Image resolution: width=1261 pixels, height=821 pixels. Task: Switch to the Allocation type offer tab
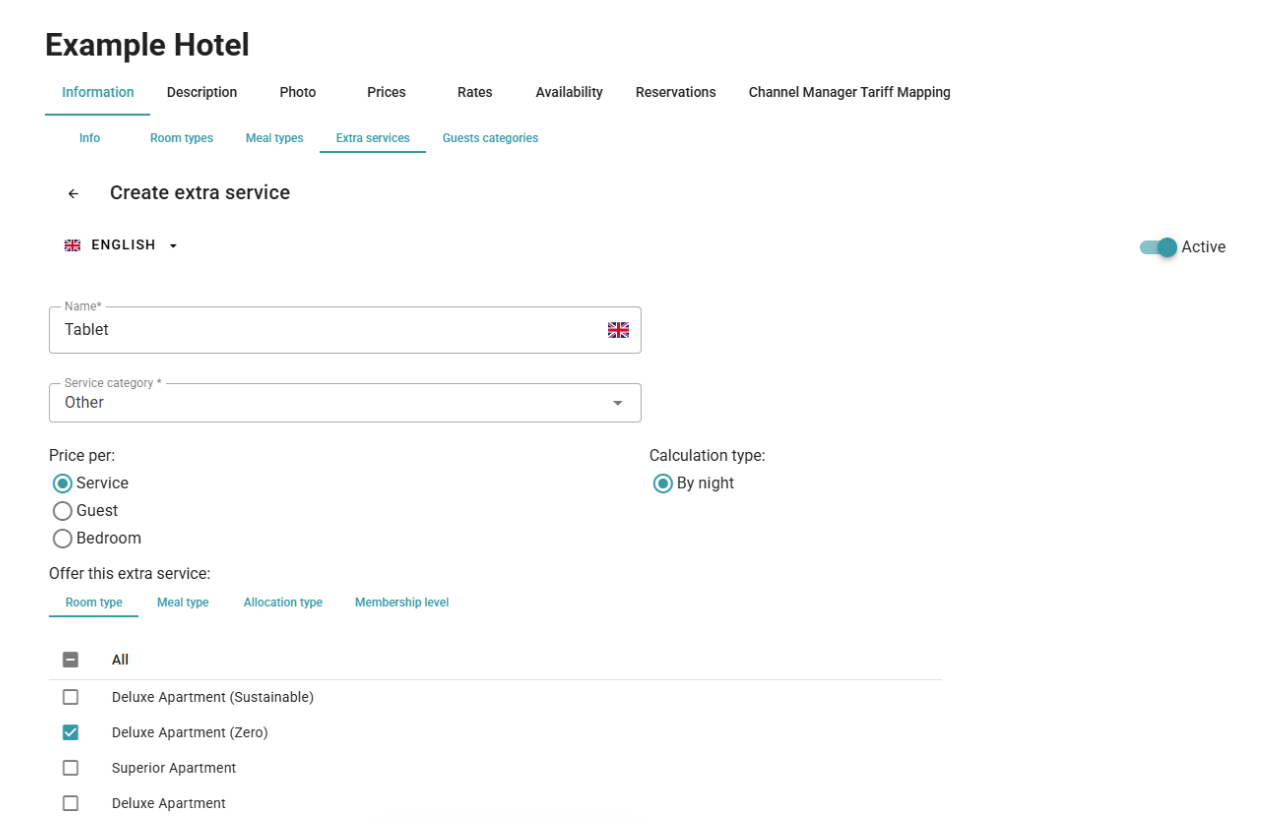283,602
